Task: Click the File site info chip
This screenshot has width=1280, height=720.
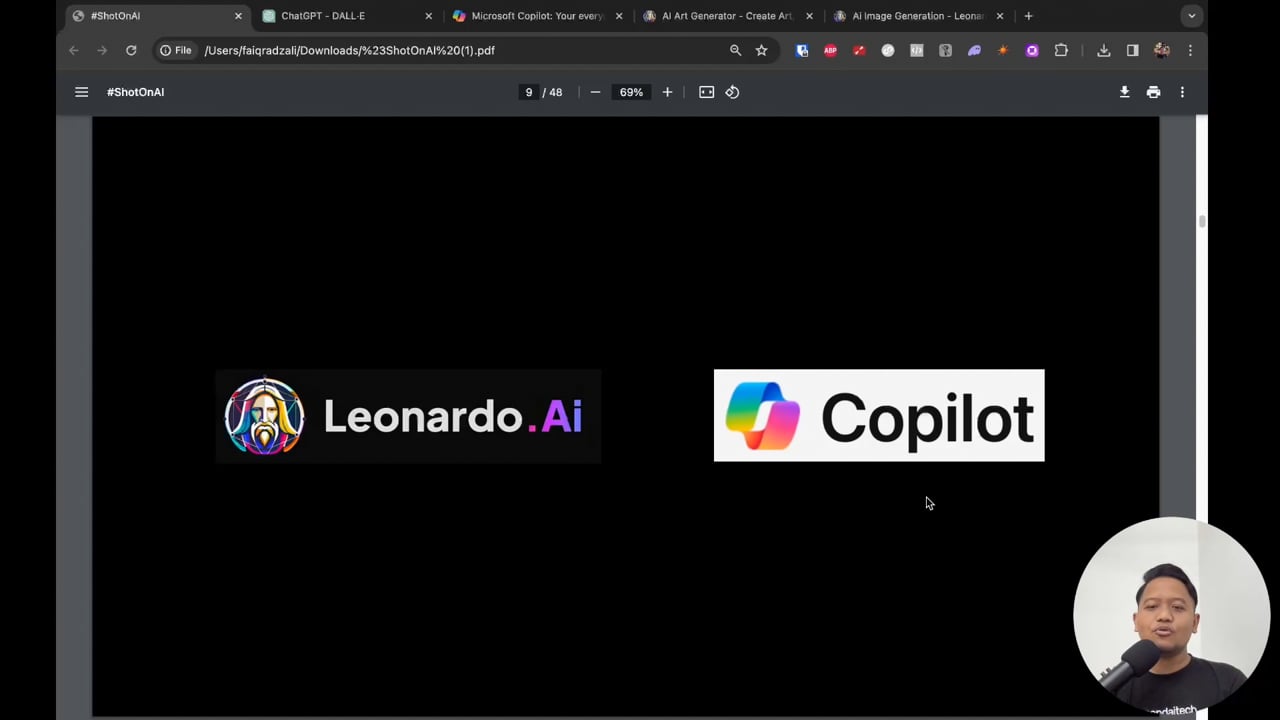Action: 176,50
